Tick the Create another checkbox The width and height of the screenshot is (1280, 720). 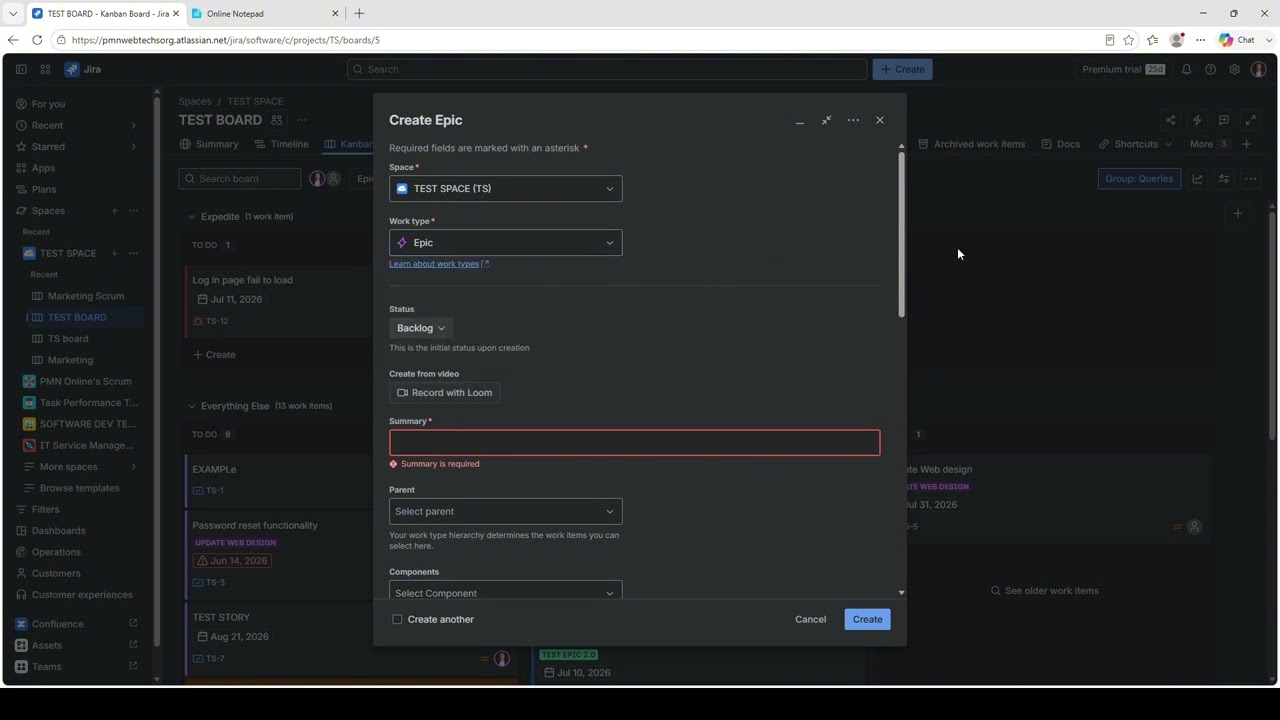(397, 619)
